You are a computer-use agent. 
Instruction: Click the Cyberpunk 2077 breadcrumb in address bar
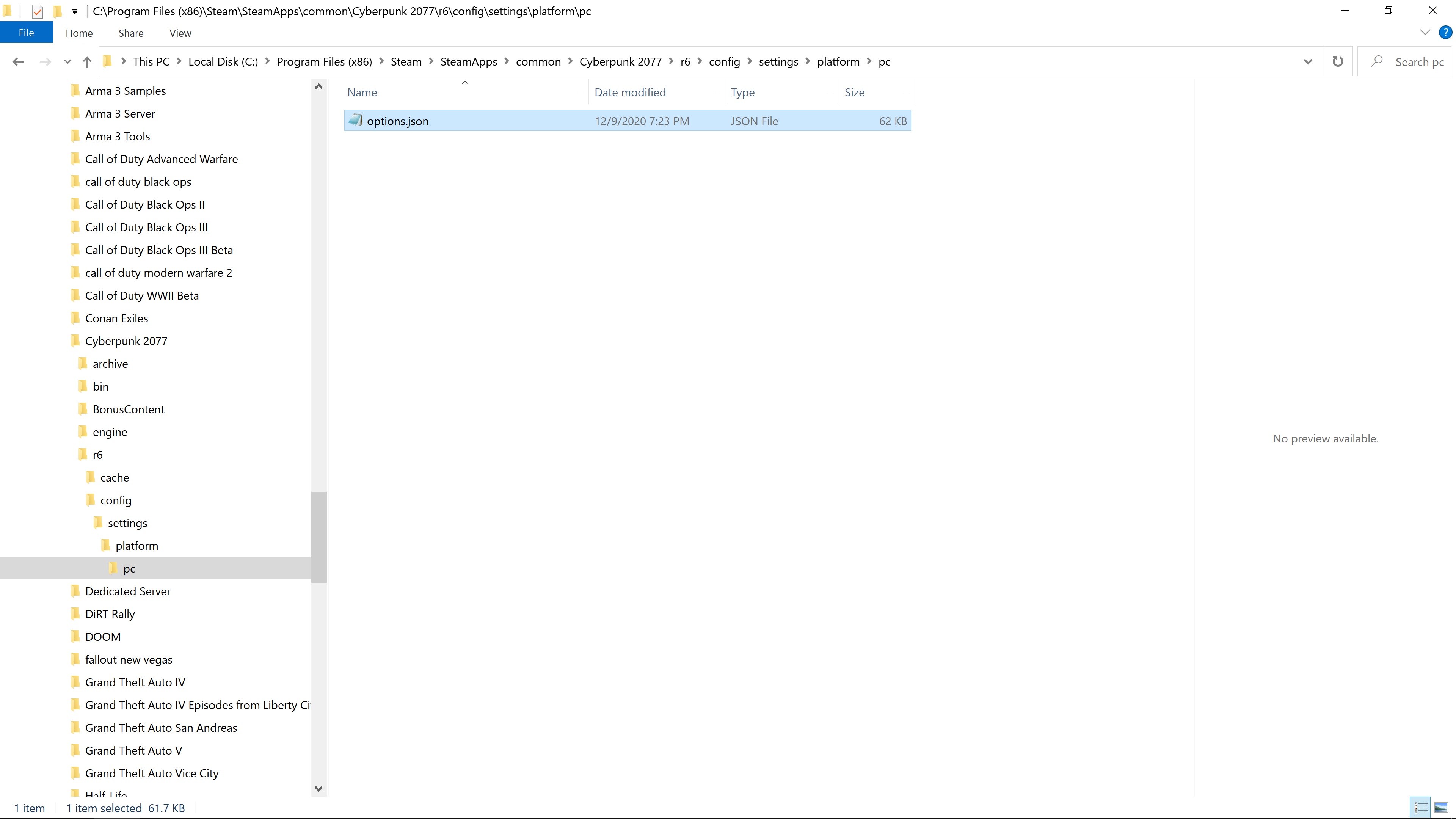pyautogui.click(x=620, y=61)
